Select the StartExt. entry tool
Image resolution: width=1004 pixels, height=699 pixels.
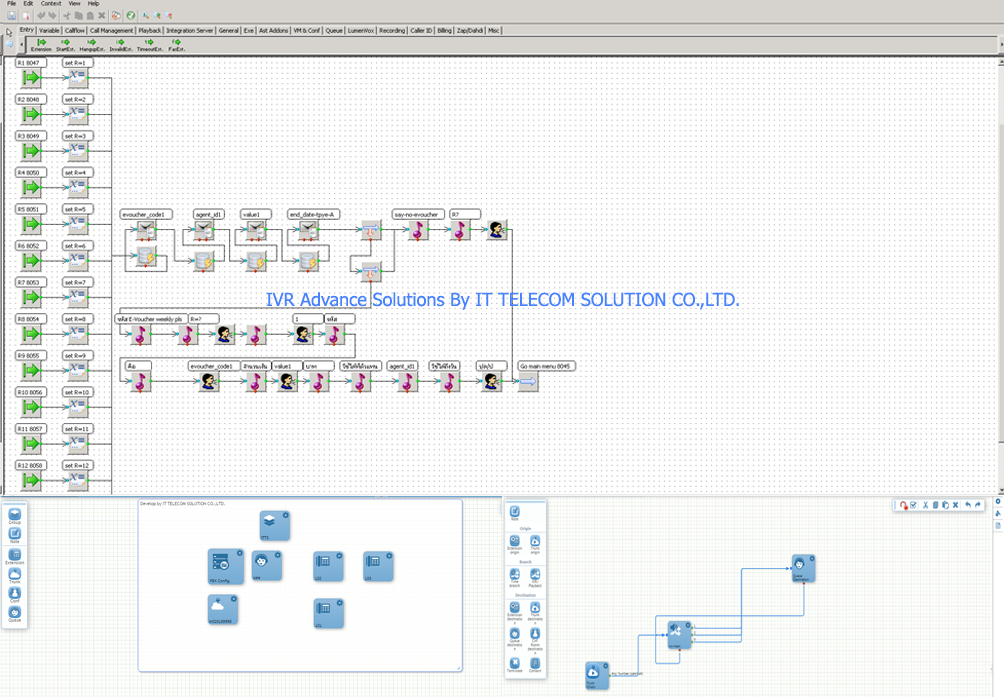click(x=65, y=45)
